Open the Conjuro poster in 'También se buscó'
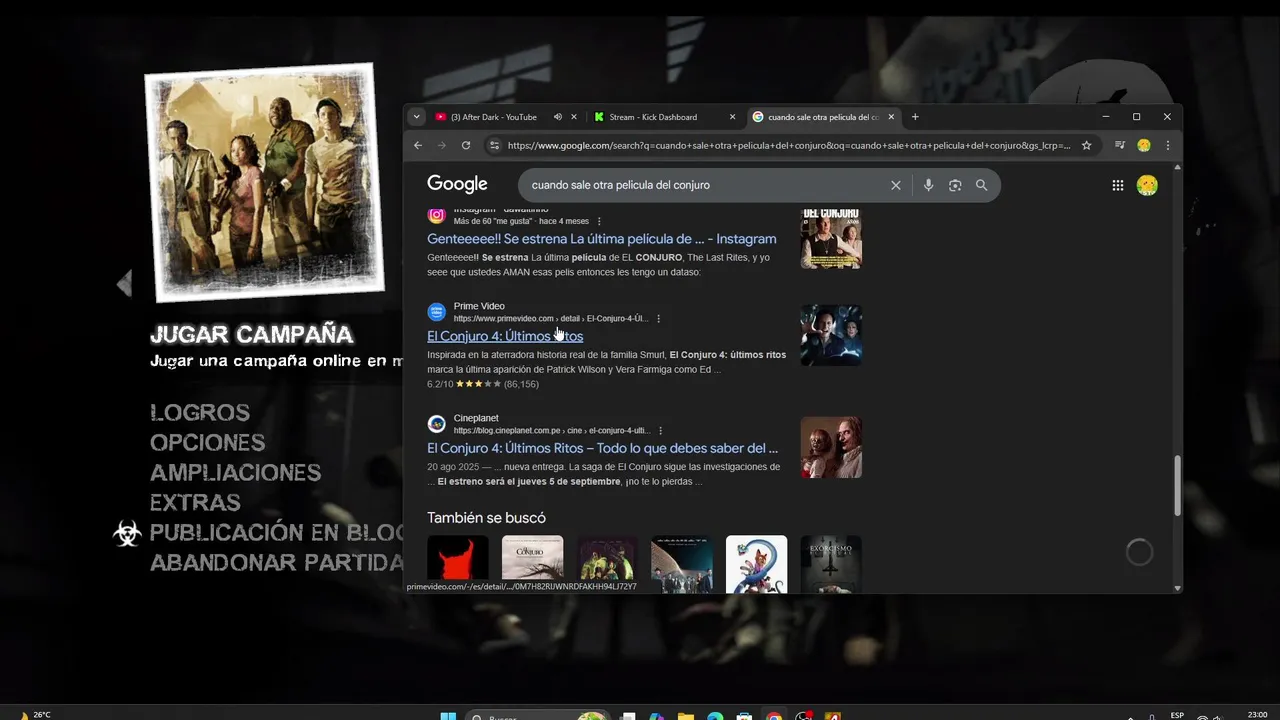The height and width of the screenshot is (720, 1280). click(x=532, y=564)
